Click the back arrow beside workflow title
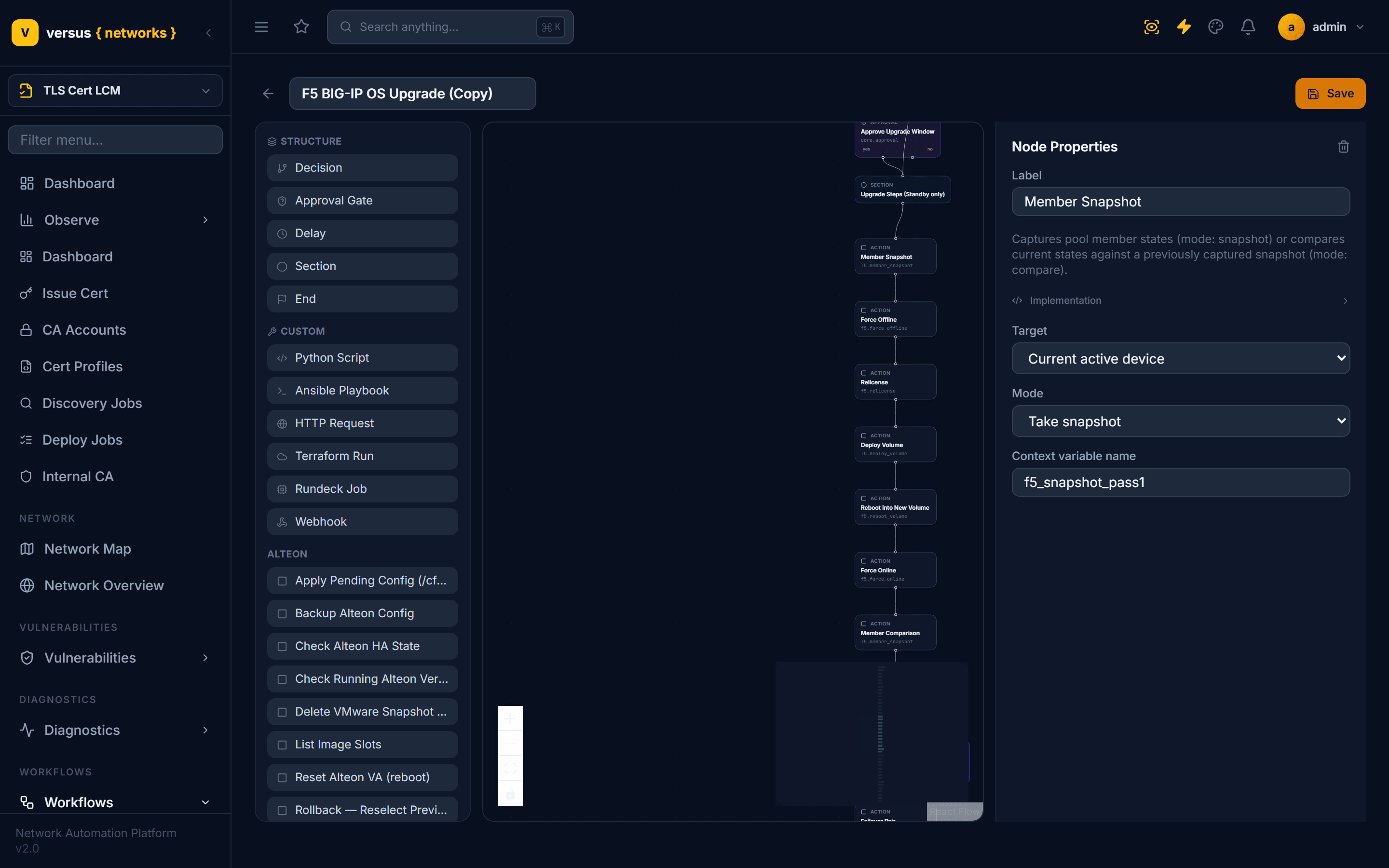The image size is (1389, 868). 268,94
